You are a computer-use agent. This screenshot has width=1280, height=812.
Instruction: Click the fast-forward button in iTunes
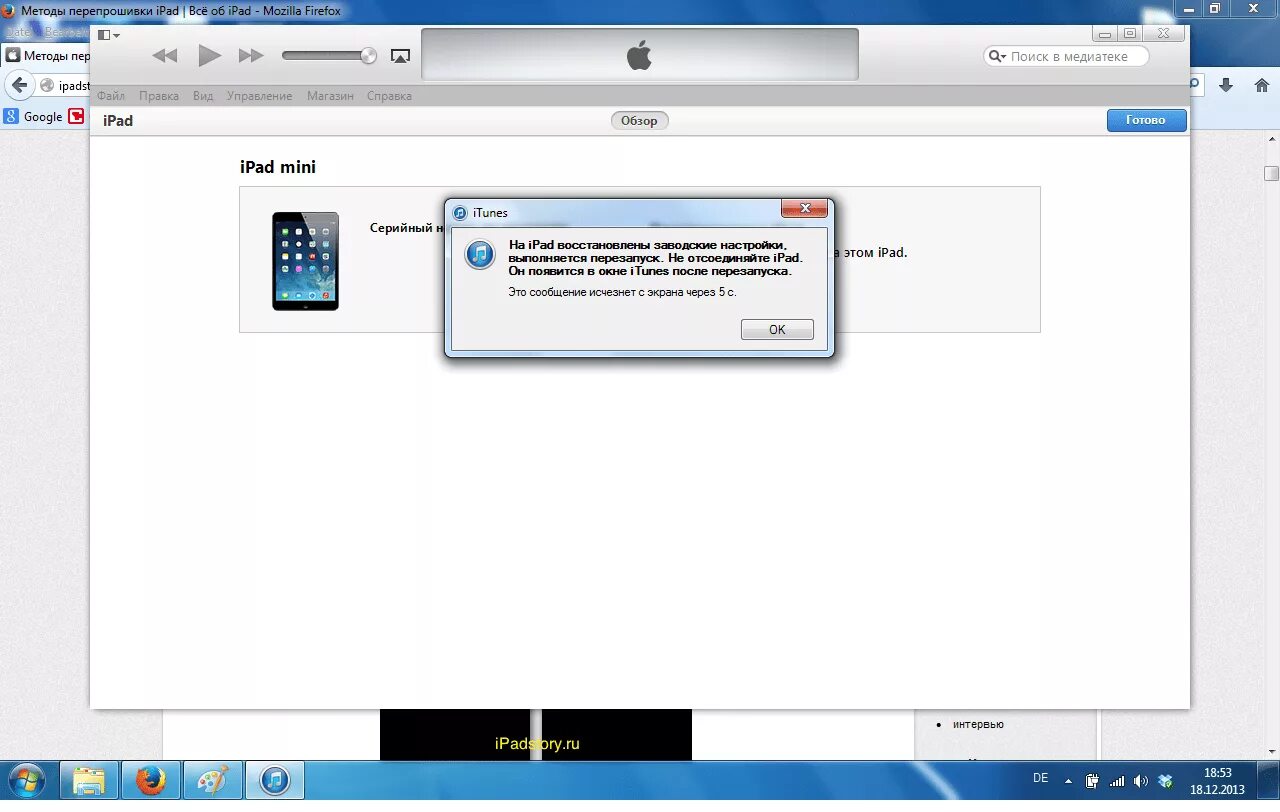pos(251,56)
